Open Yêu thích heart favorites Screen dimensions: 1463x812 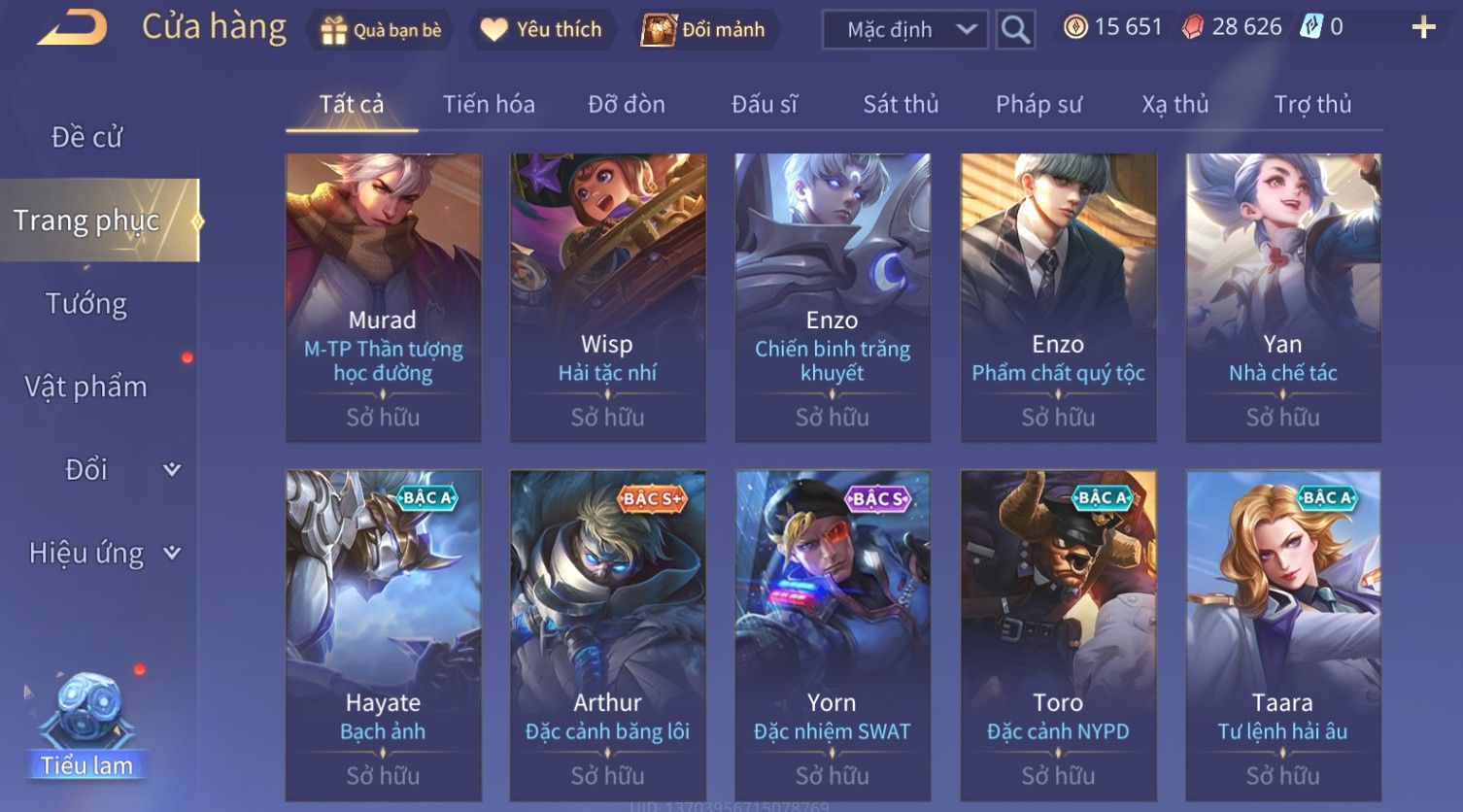pyautogui.click(x=542, y=30)
